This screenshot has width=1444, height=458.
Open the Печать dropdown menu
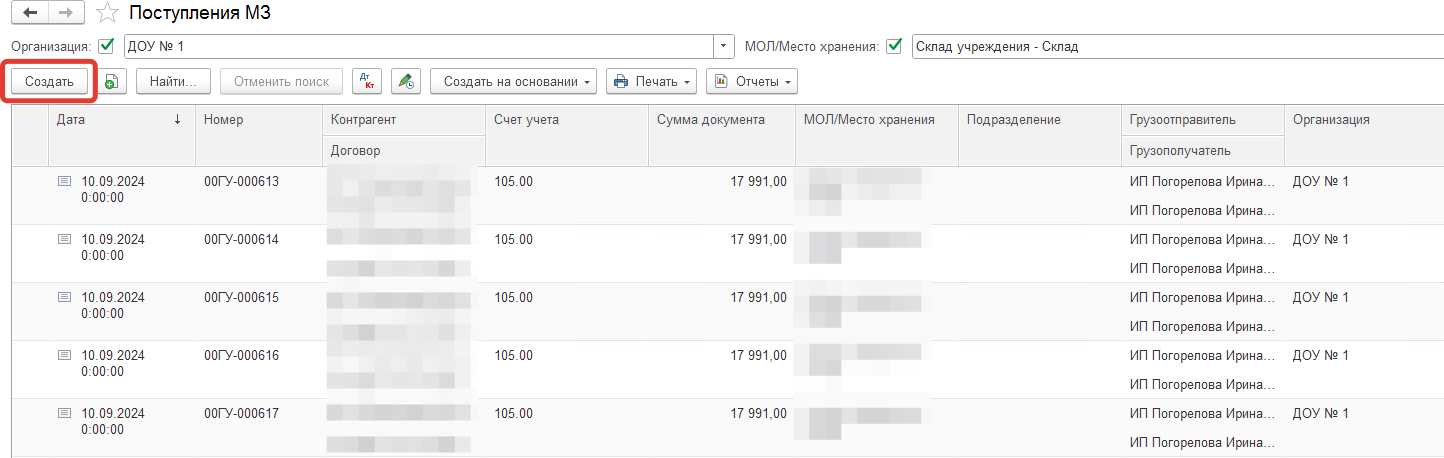click(x=651, y=82)
